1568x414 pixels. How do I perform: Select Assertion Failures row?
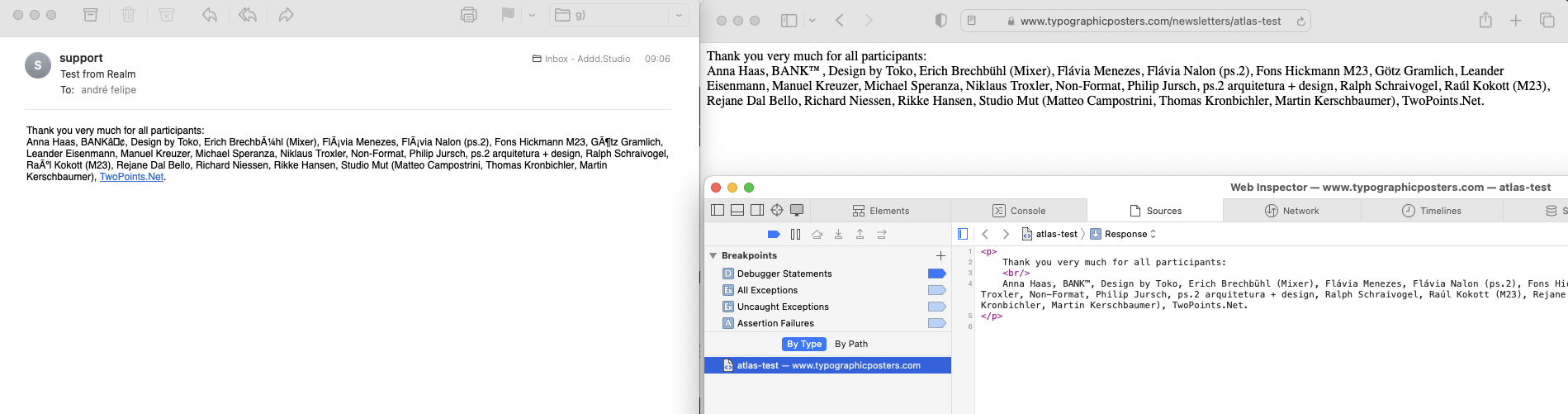pos(827,323)
